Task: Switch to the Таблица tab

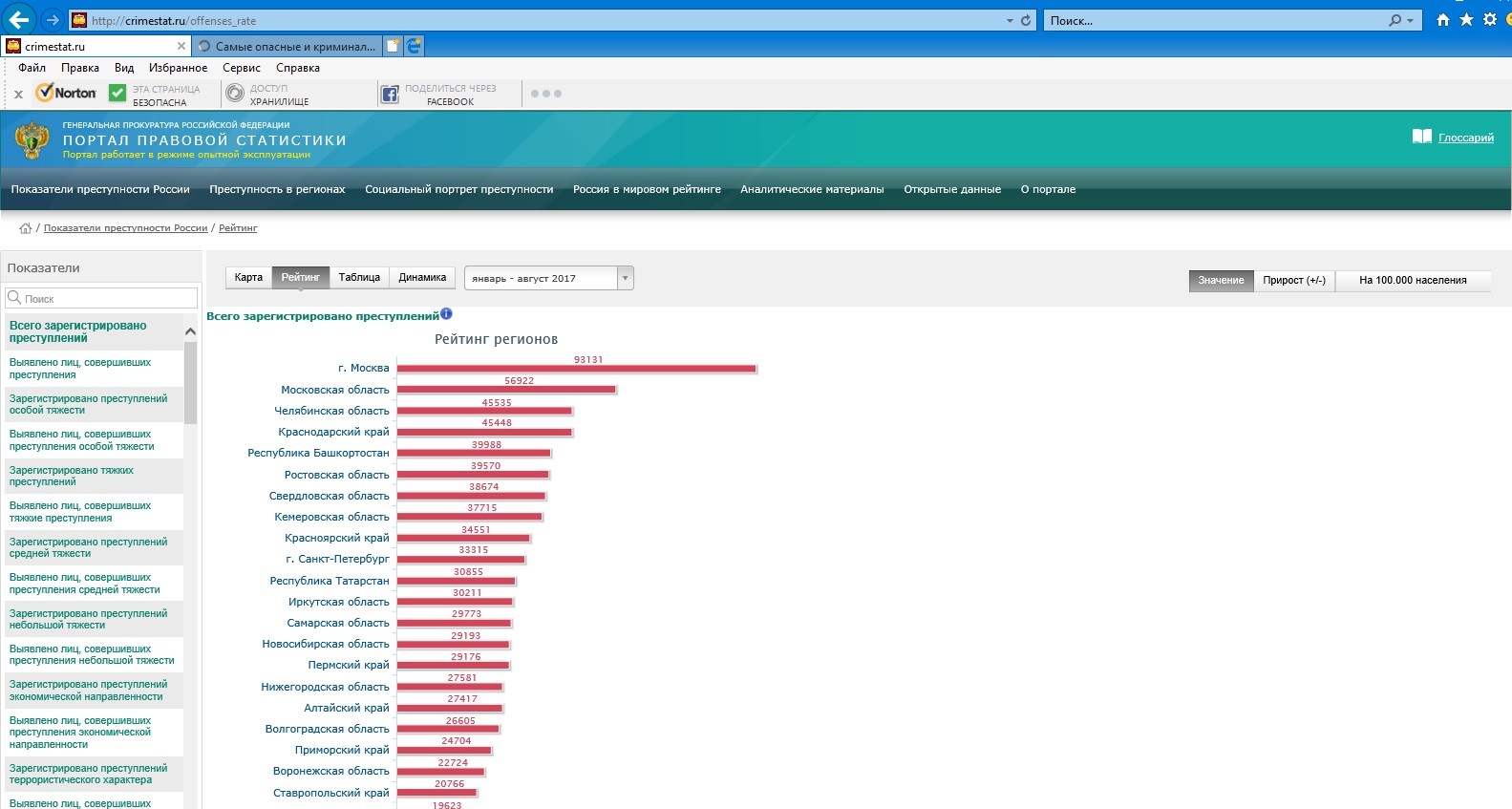Action: (359, 277)
